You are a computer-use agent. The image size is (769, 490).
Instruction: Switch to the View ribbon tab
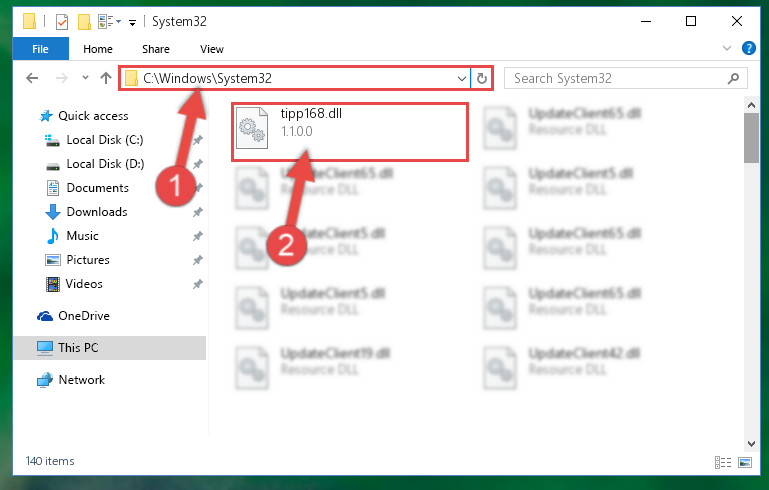coord(211,49)
